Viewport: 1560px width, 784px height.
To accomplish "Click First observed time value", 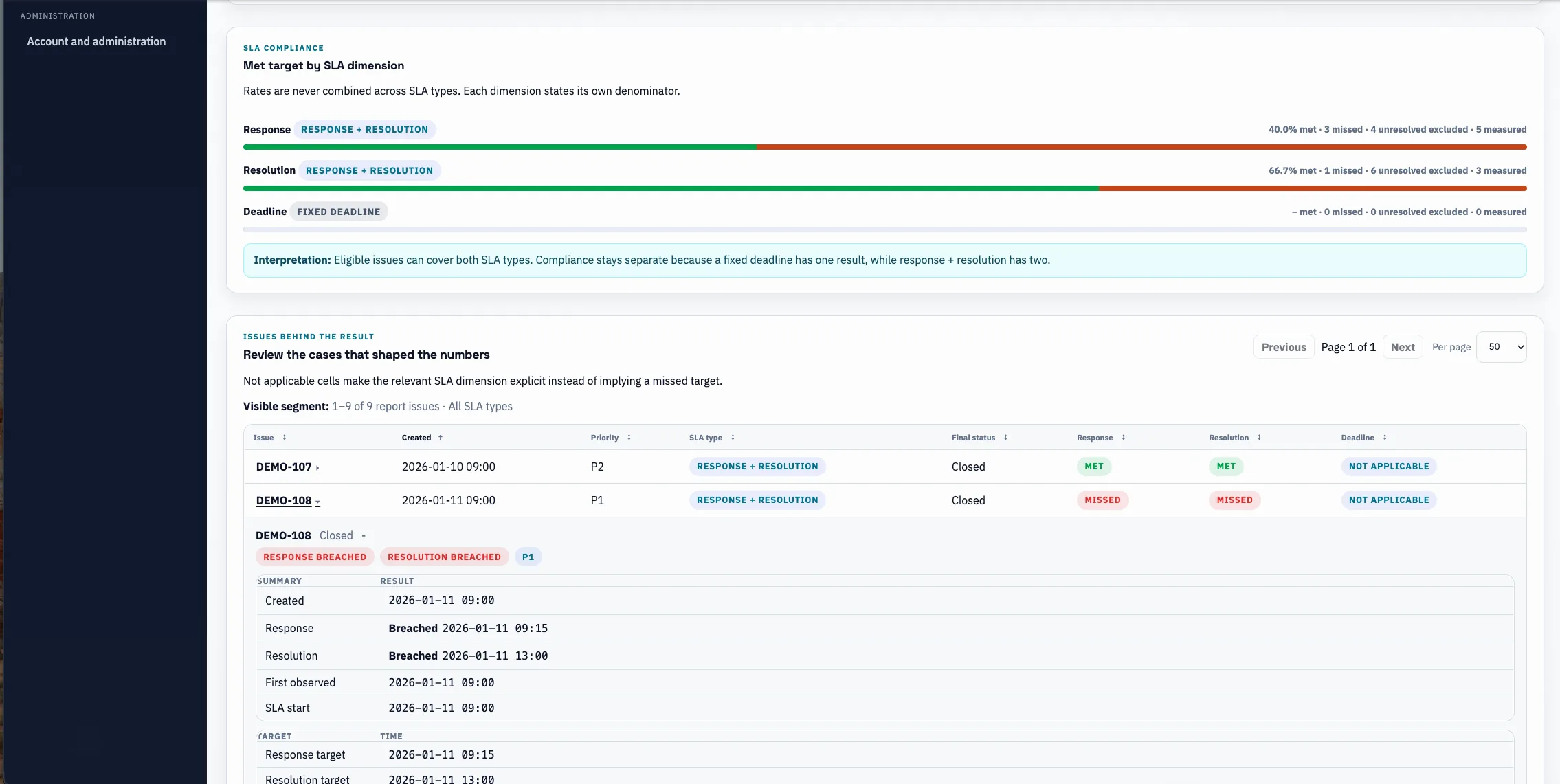I will (441, 683).
